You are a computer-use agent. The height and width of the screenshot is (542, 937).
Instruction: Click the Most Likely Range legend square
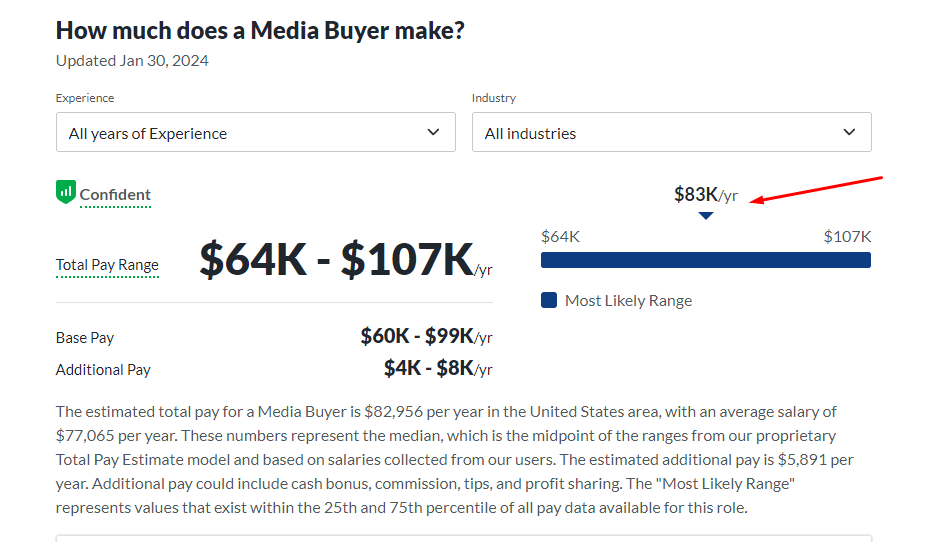point(549,300)
